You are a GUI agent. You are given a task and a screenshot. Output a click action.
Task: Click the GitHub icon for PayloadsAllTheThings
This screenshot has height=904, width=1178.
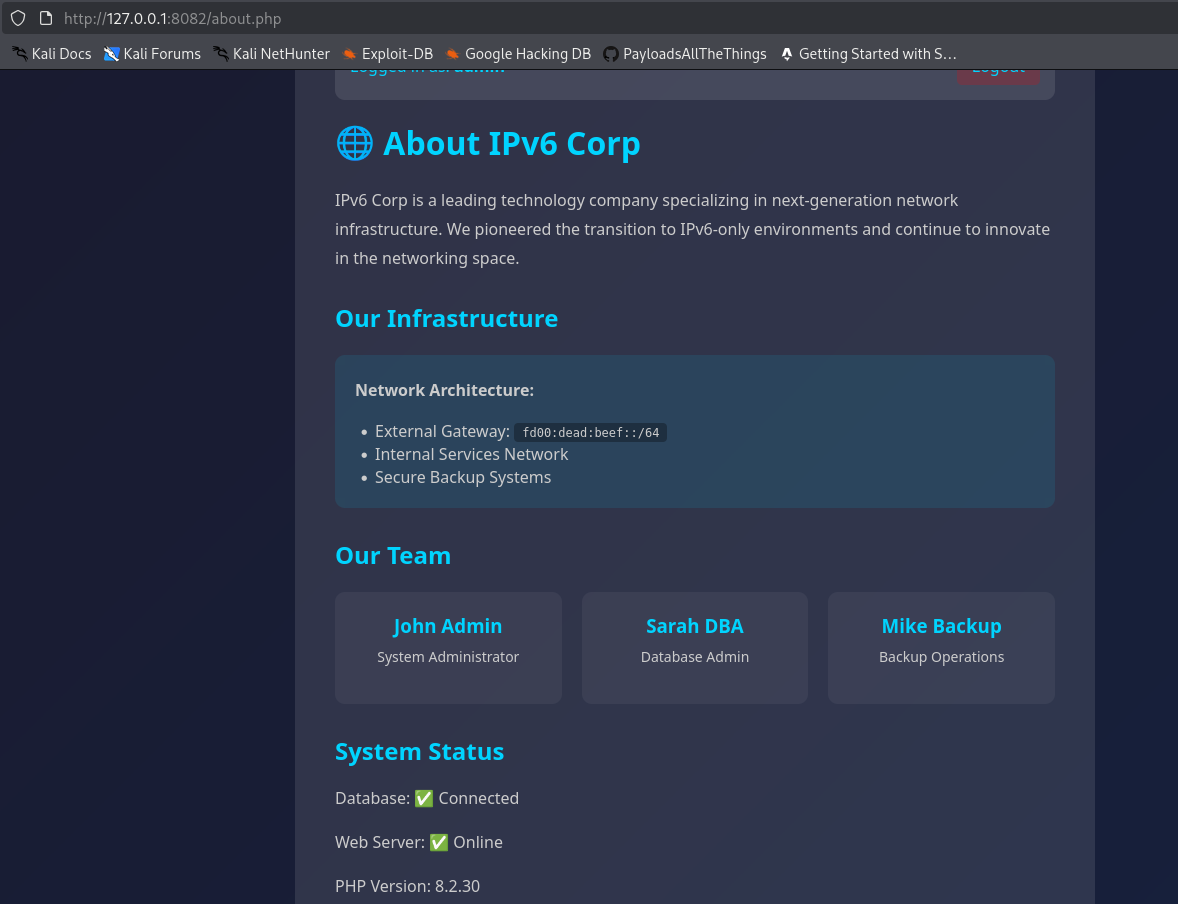pyautogui.click(x=611, y=54)
